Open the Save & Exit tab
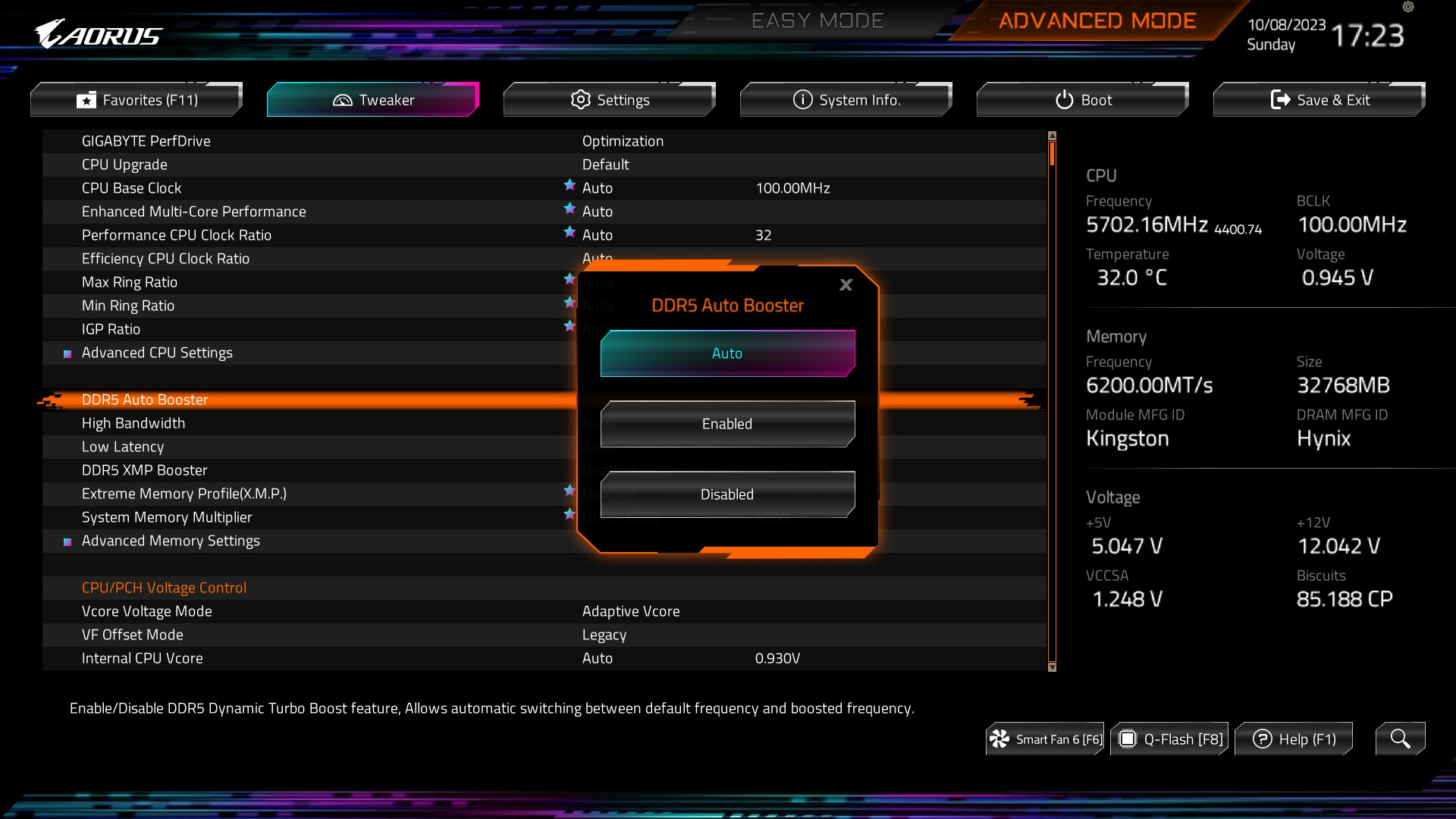 coord(1319,100)
